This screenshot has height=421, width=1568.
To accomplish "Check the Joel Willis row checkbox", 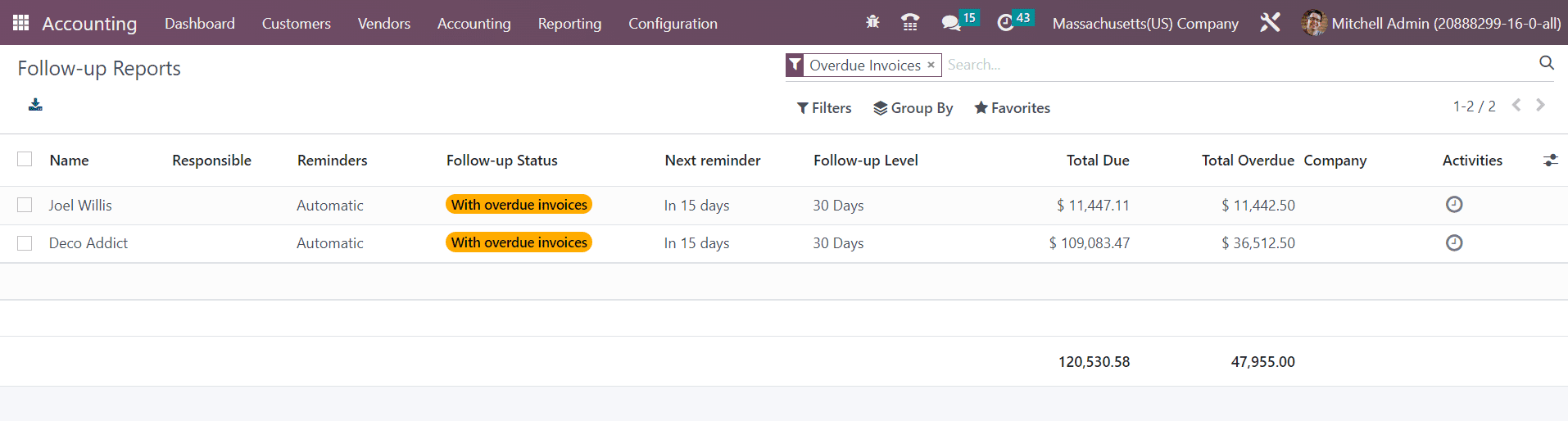I will pos(25,205).
